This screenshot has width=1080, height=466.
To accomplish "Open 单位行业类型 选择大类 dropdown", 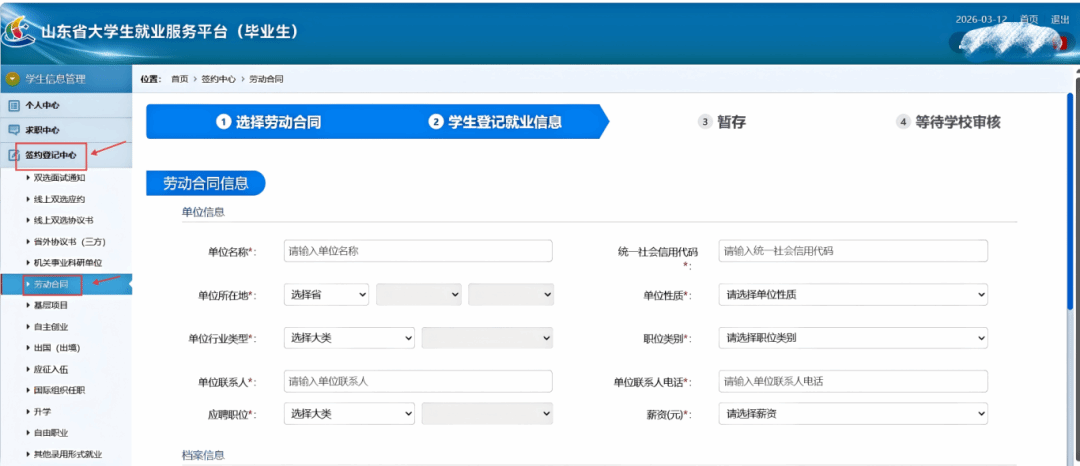I will [x=349, y=338].
